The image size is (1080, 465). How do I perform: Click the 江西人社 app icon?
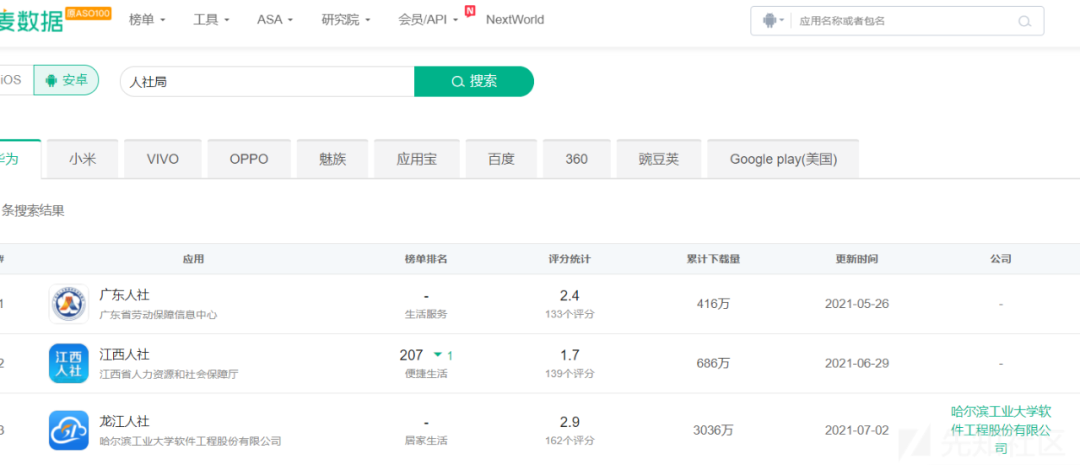pyautogui.click(x=69, y=364)
